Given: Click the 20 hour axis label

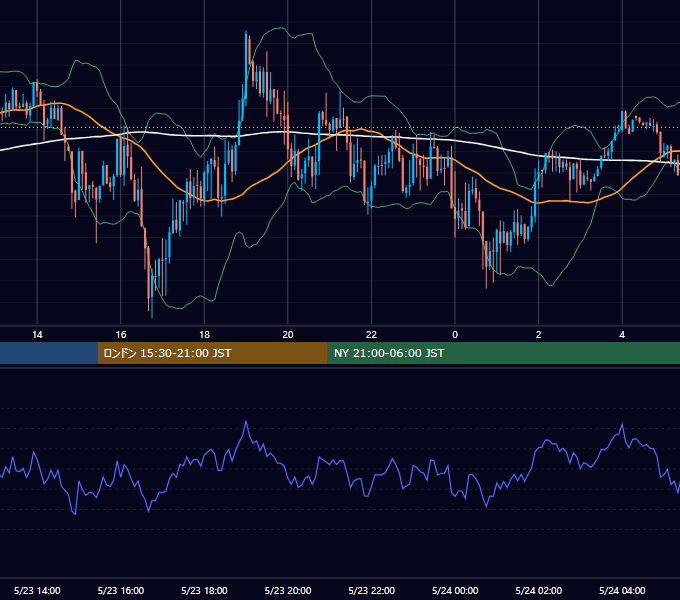Looking at the screenshot, I should [288, 335].
